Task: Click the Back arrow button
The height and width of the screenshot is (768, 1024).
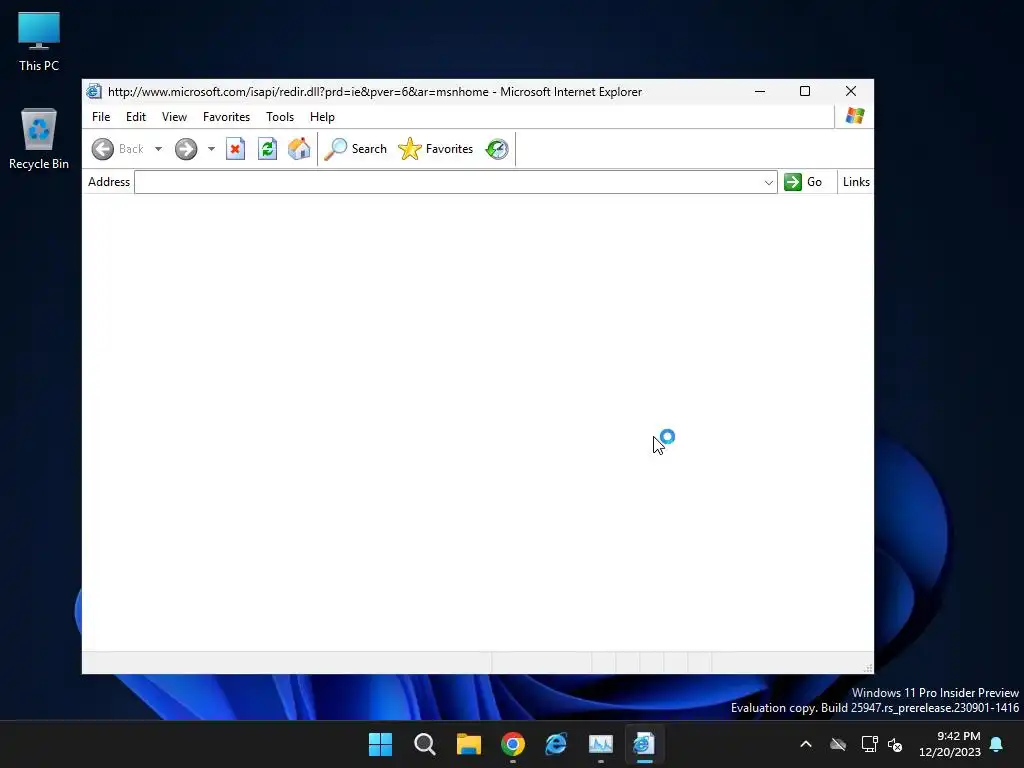Action: click(103, 149)
